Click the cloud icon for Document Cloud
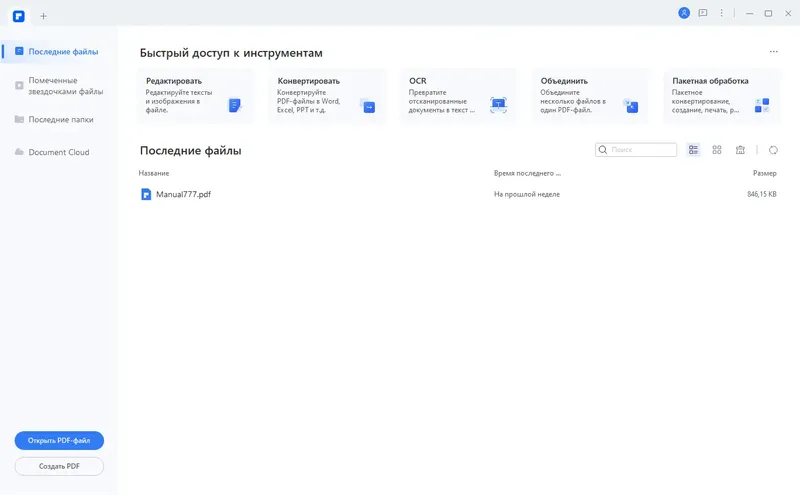800x495 pixels. coord(19,152)
